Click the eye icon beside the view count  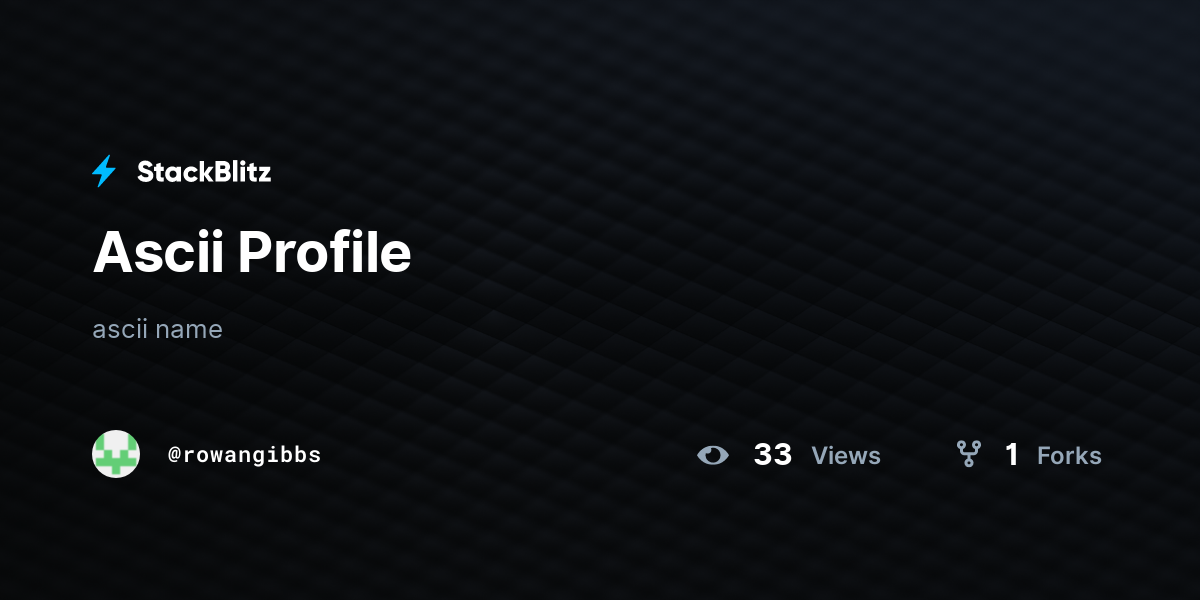point(713,455)
